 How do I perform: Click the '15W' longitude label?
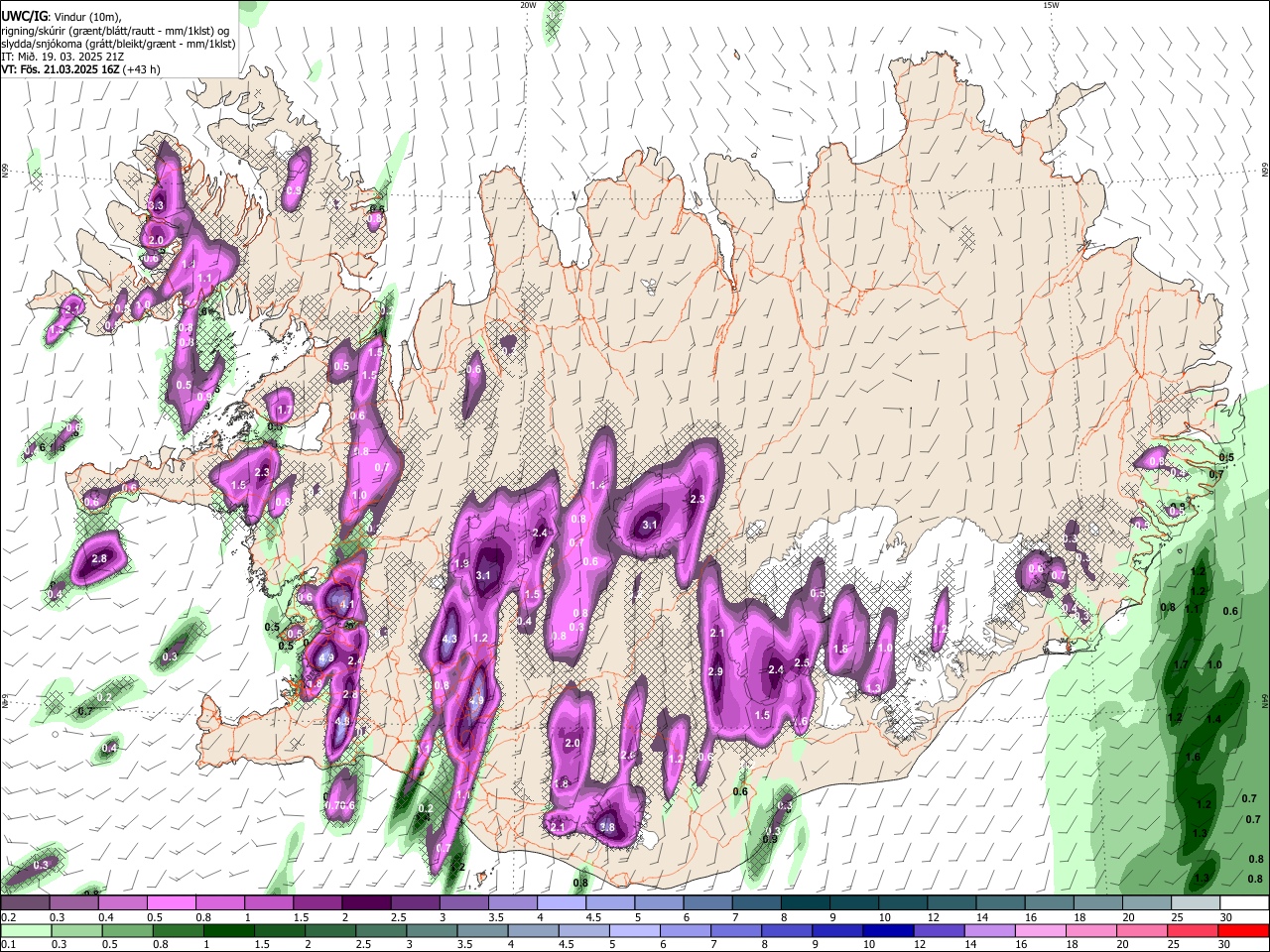[1051, 5]
